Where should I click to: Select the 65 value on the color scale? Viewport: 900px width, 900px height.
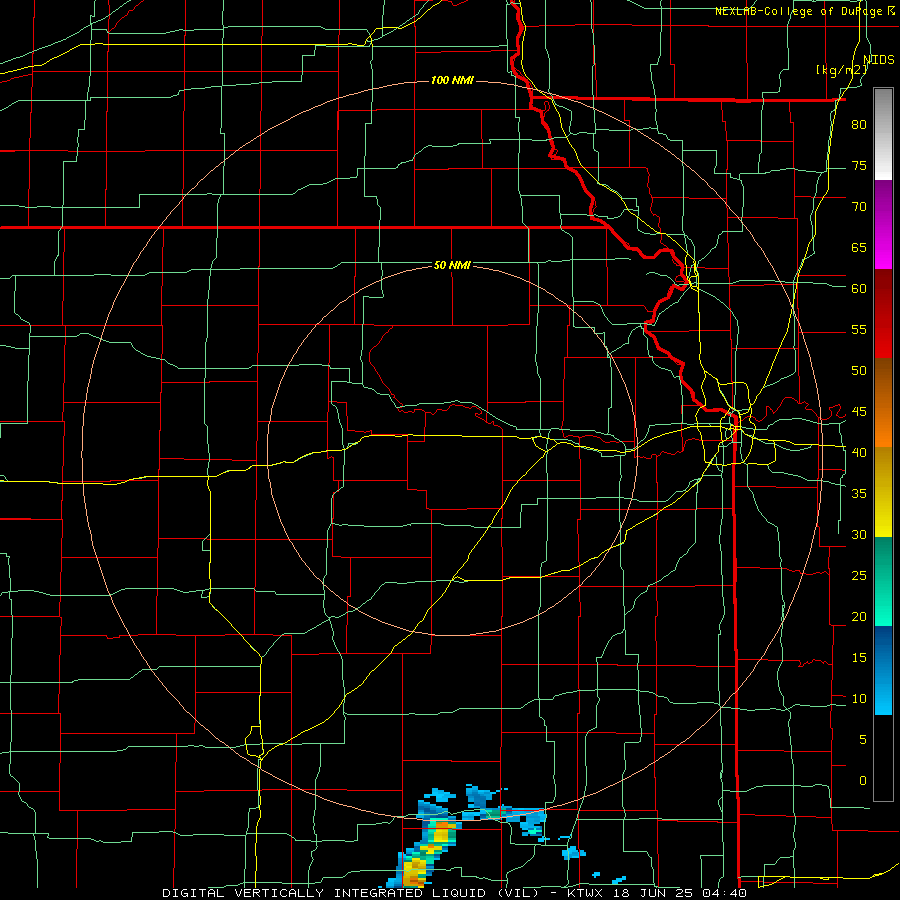point(859,248)
